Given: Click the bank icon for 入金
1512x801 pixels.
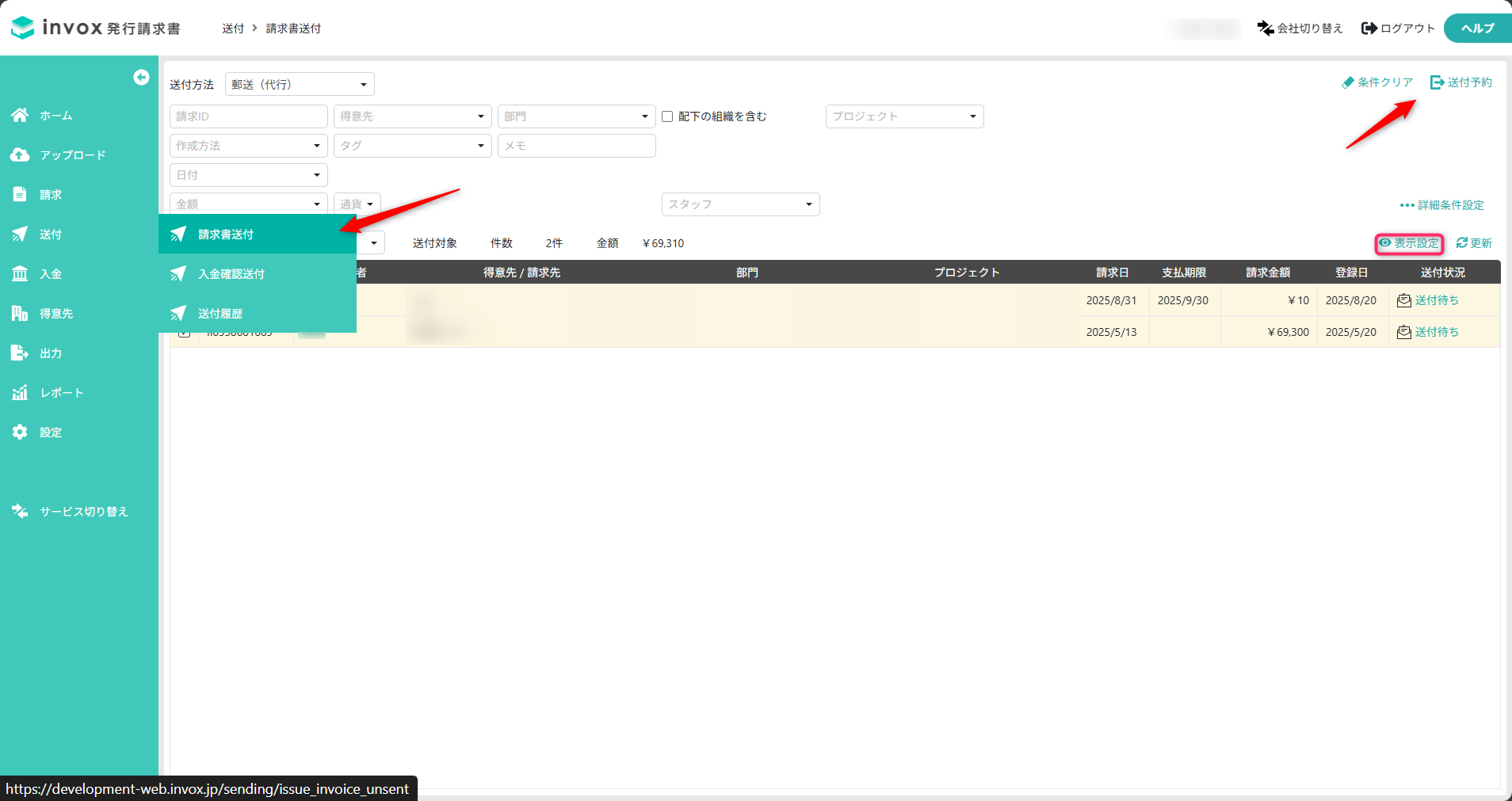Looking at the screenshot, I should pyautogui.click(x=20, y=274).
